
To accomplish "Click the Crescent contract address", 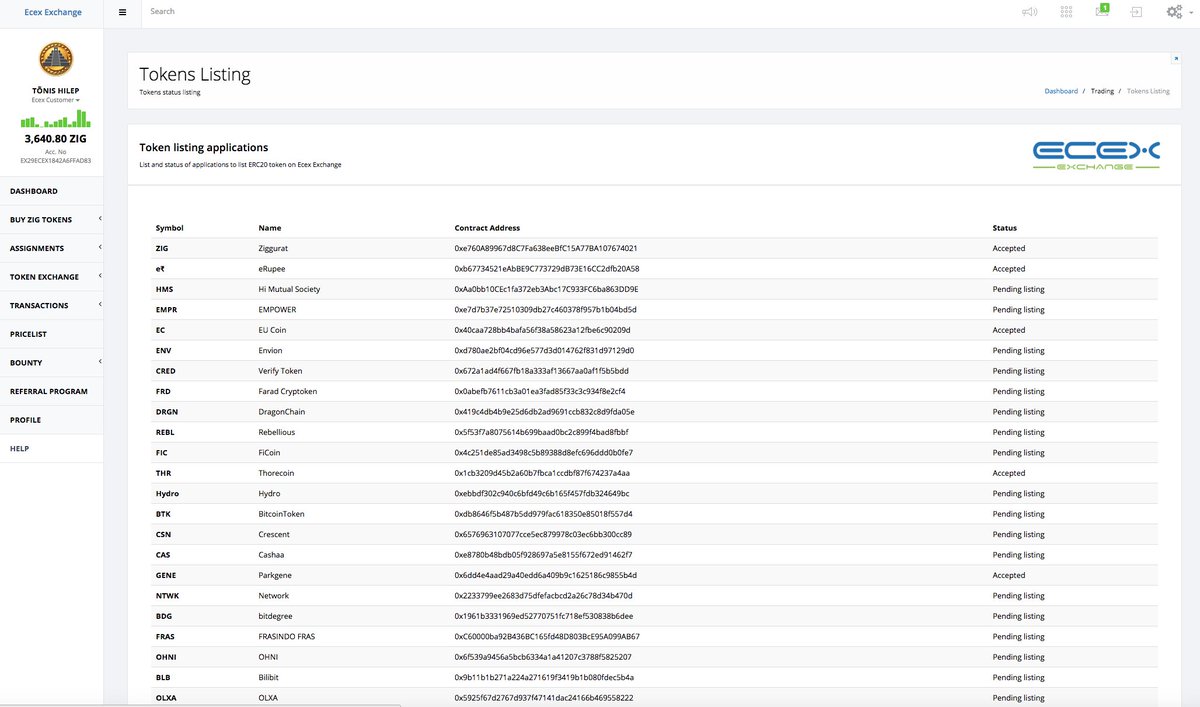I will point(543,534).
